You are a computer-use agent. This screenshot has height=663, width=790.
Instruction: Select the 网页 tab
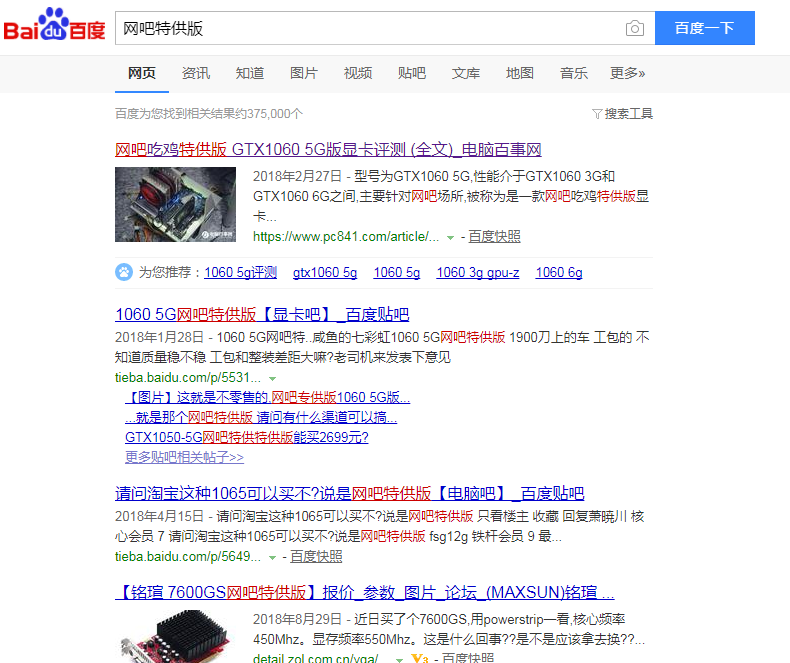[142, 74]
